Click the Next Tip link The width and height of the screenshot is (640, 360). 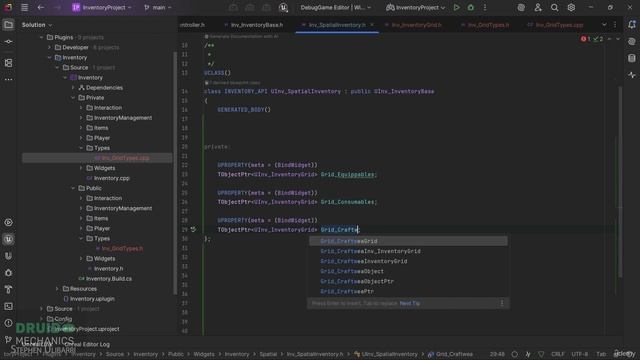pos(410,303)
